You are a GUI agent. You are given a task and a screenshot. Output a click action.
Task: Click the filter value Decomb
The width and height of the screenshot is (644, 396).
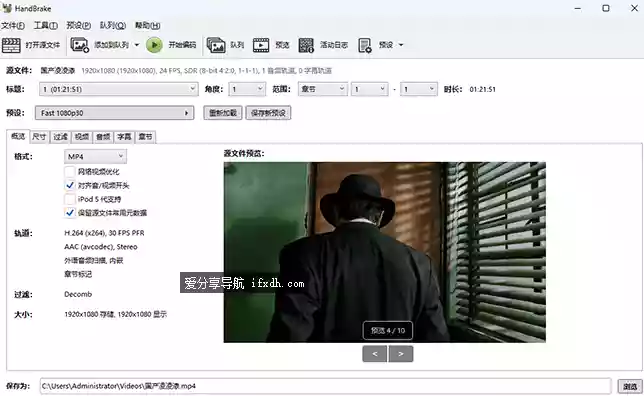coord(78,294)
